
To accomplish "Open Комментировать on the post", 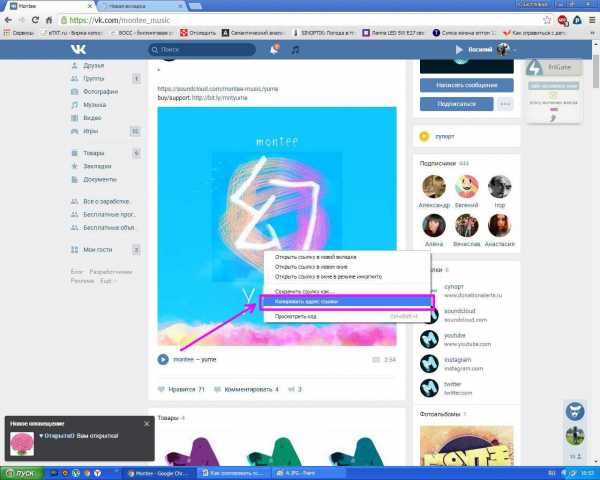I will [246, 389].
